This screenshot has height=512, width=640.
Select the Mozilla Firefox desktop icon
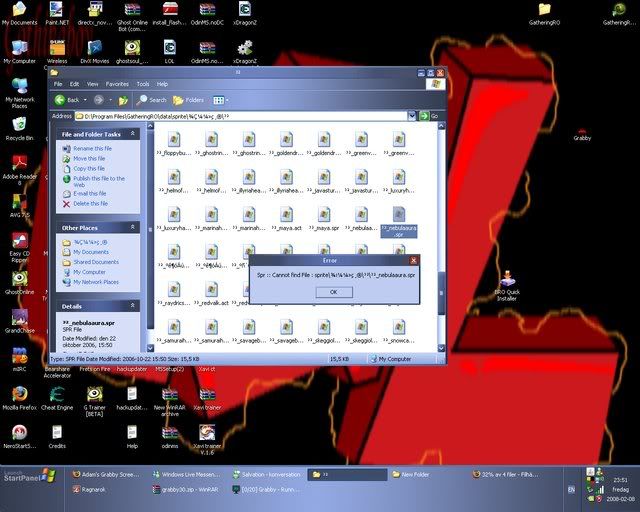19,396
